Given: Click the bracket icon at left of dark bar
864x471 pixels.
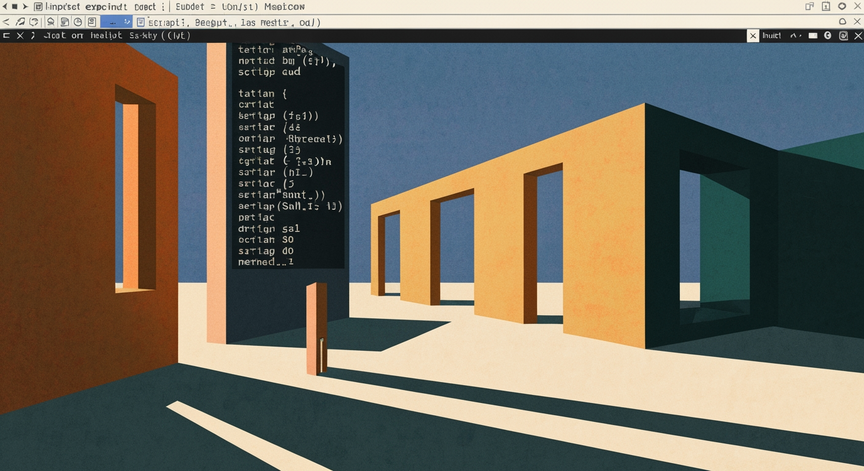Looking at the screenshot, I should pos(6,35).
